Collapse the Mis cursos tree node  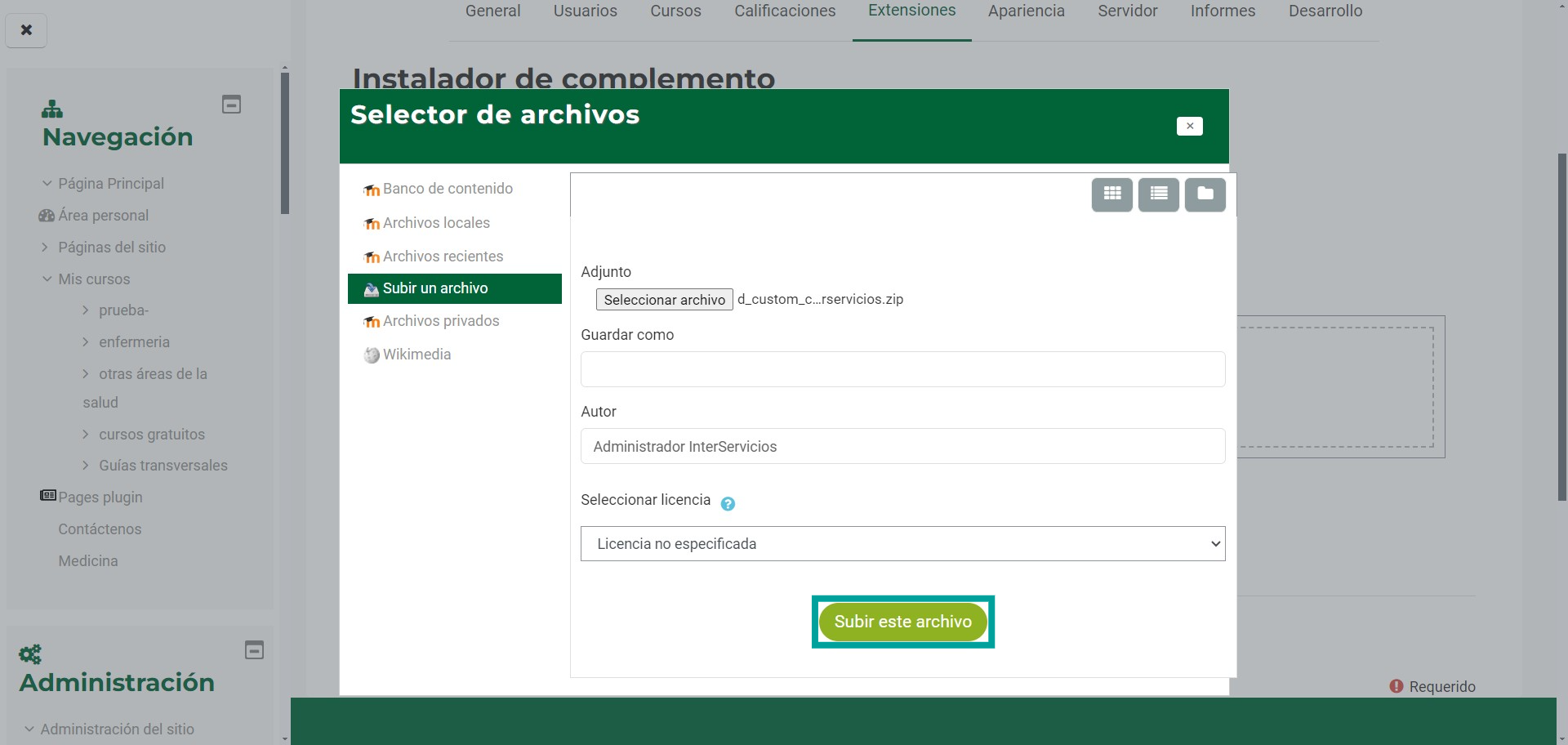47,279
